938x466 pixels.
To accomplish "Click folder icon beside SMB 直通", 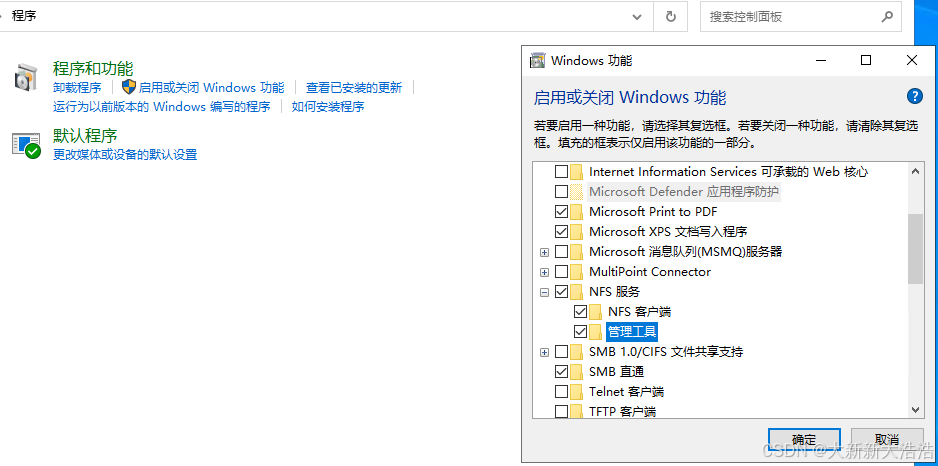I will 577,371.
